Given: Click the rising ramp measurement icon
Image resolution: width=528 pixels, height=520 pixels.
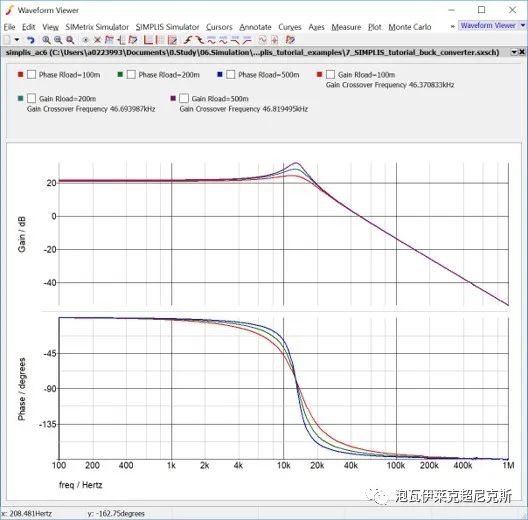Looking at the screenshot, I should pyautogui.click(x=247, y=40).
